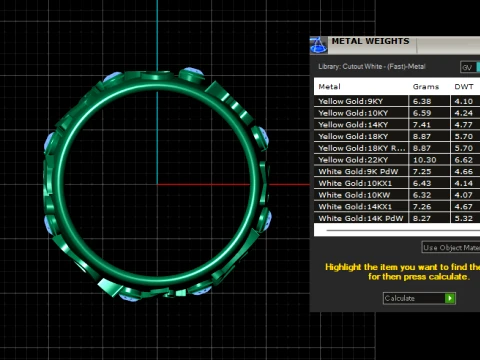This screenshot has width=480, height=360.
Task: Select the White Gold:10KW row
Action: (397, 195)
